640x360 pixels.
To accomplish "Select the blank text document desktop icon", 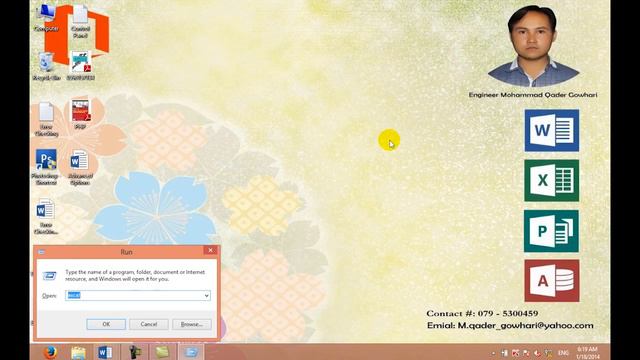I will [46, 119].
